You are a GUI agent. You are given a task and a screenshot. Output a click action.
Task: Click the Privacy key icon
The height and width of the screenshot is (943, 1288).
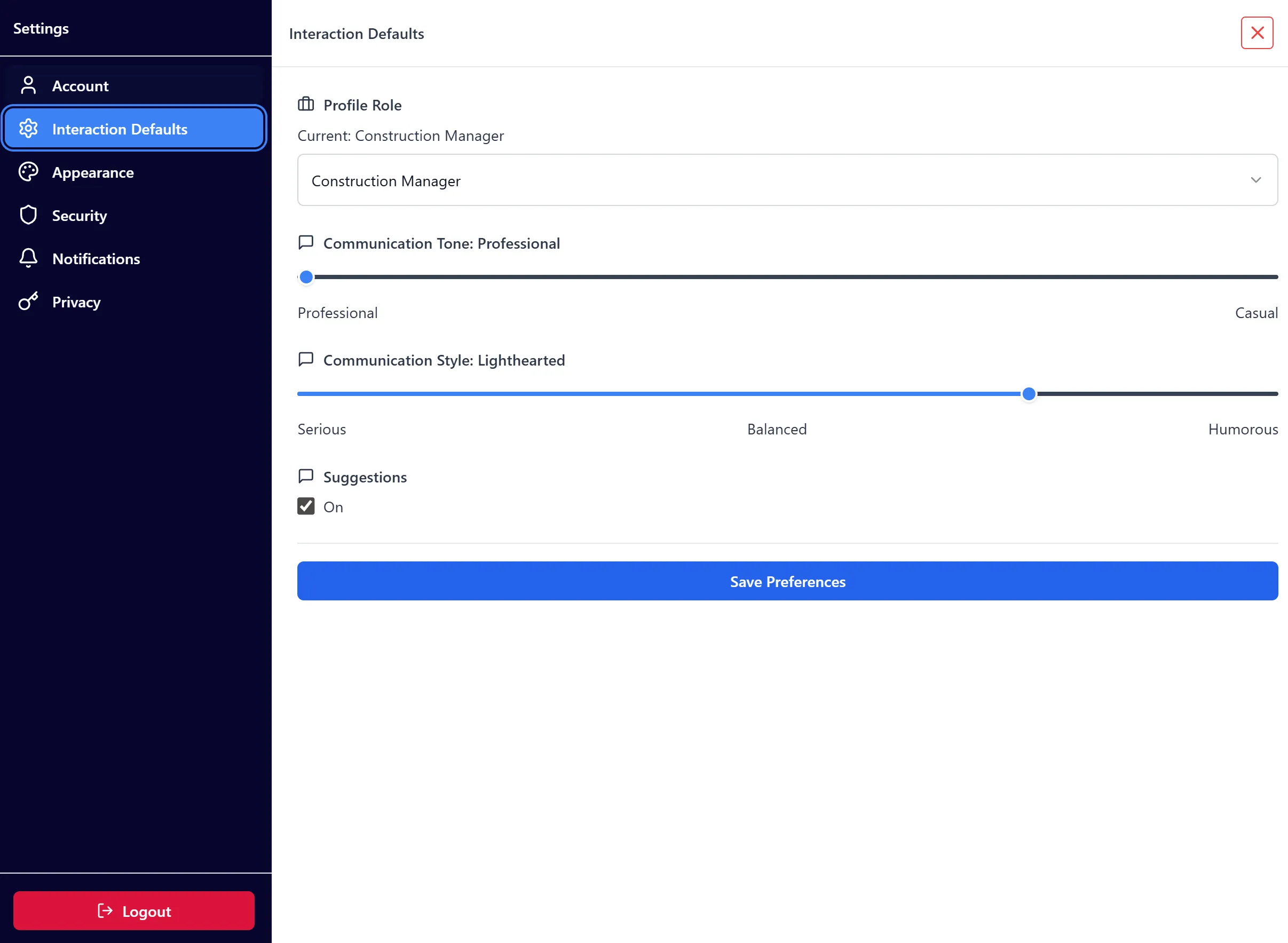[x=28, y=302]
